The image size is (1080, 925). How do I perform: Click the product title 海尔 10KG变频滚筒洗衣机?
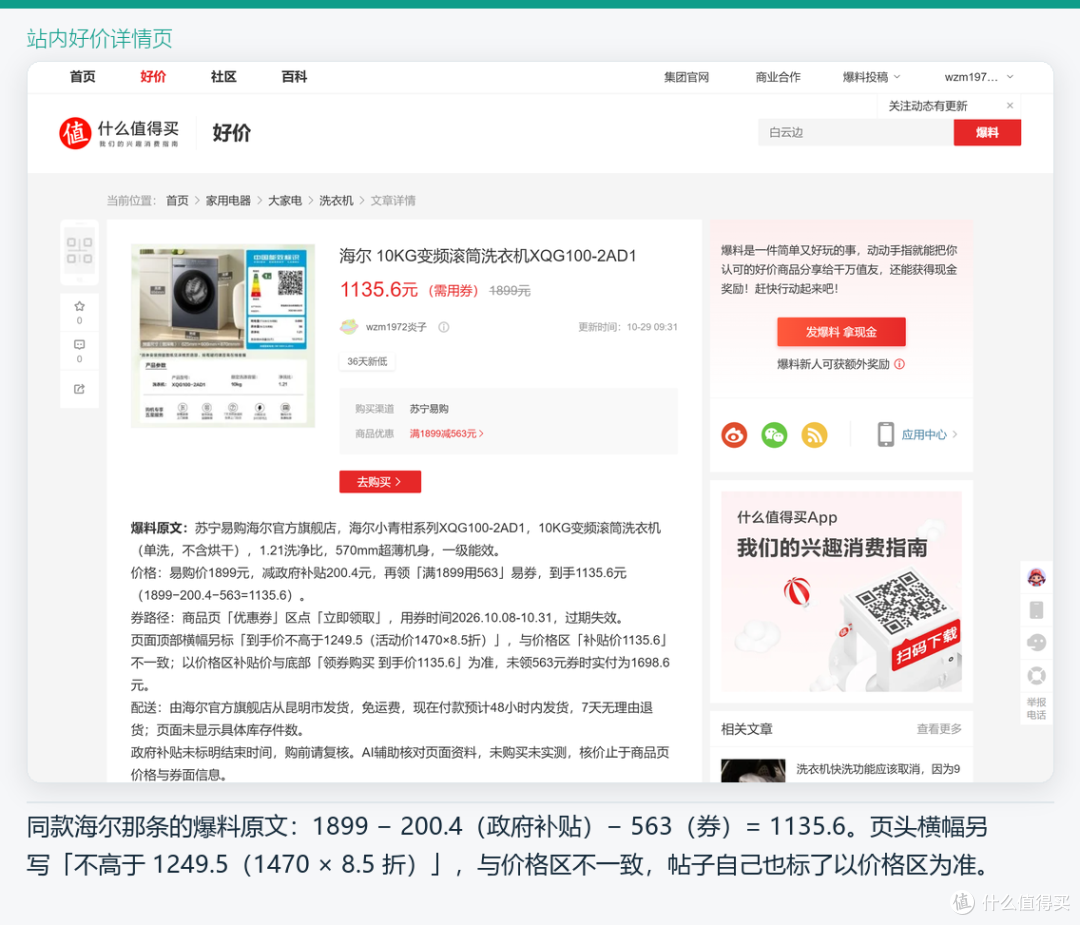click(x=488, y=256)
